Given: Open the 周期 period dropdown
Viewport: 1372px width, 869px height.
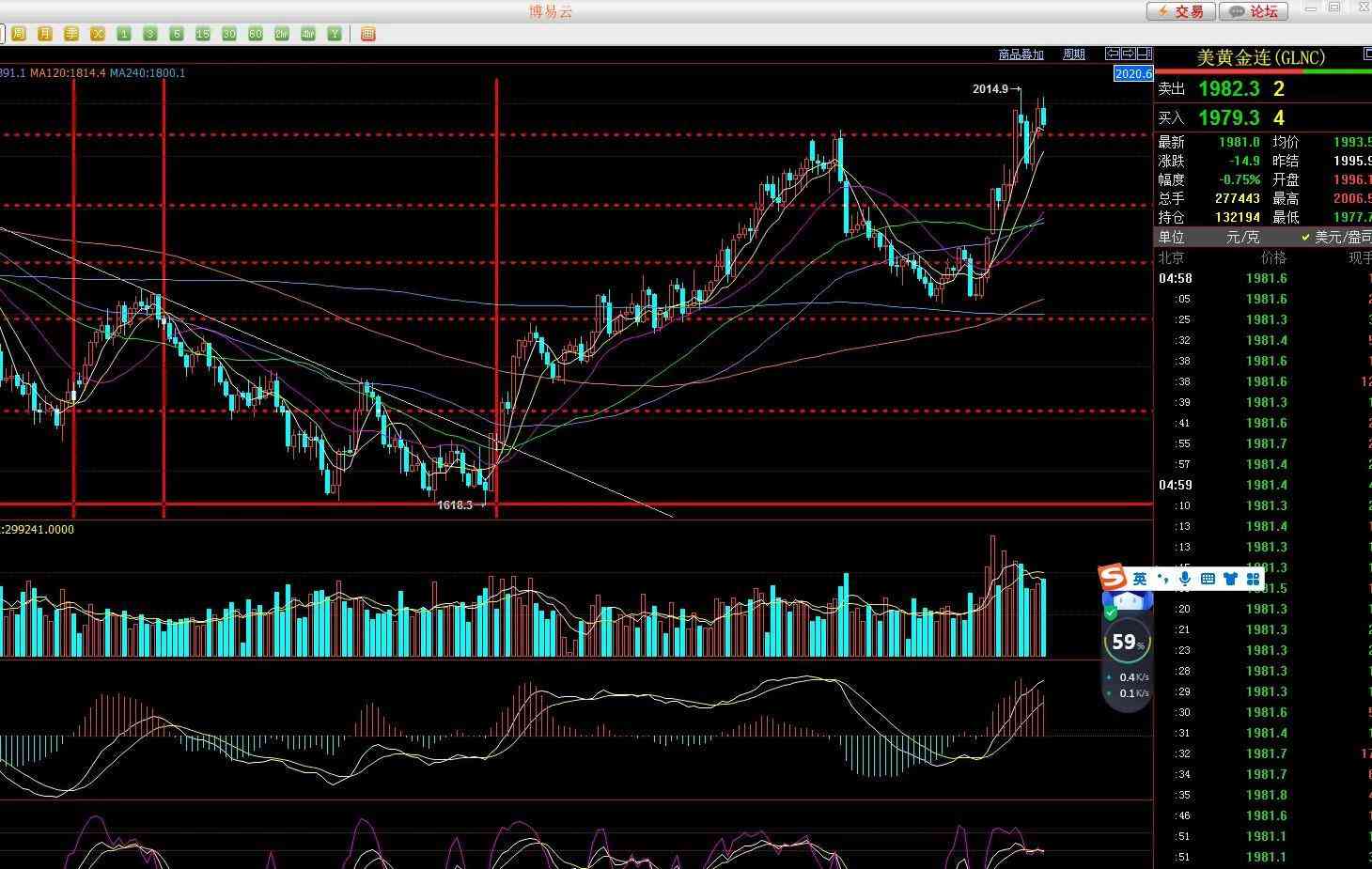Looking at the screenshot, I should pyautogui.click(x=1073, y=54).
